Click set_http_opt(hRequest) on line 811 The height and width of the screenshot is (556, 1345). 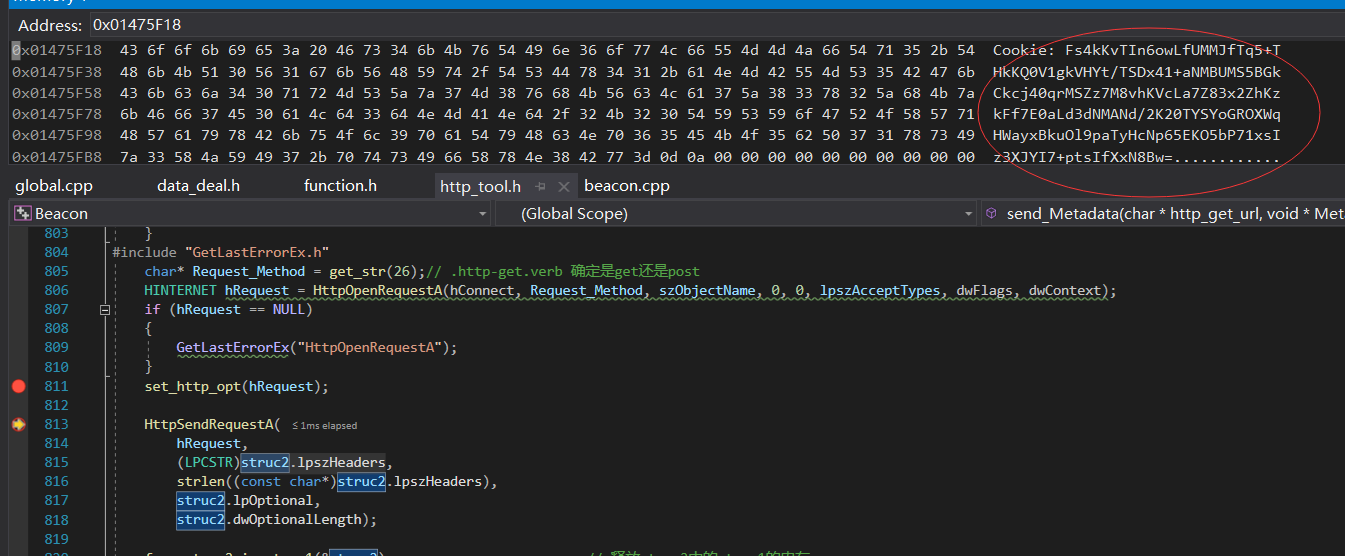[236, 386]
